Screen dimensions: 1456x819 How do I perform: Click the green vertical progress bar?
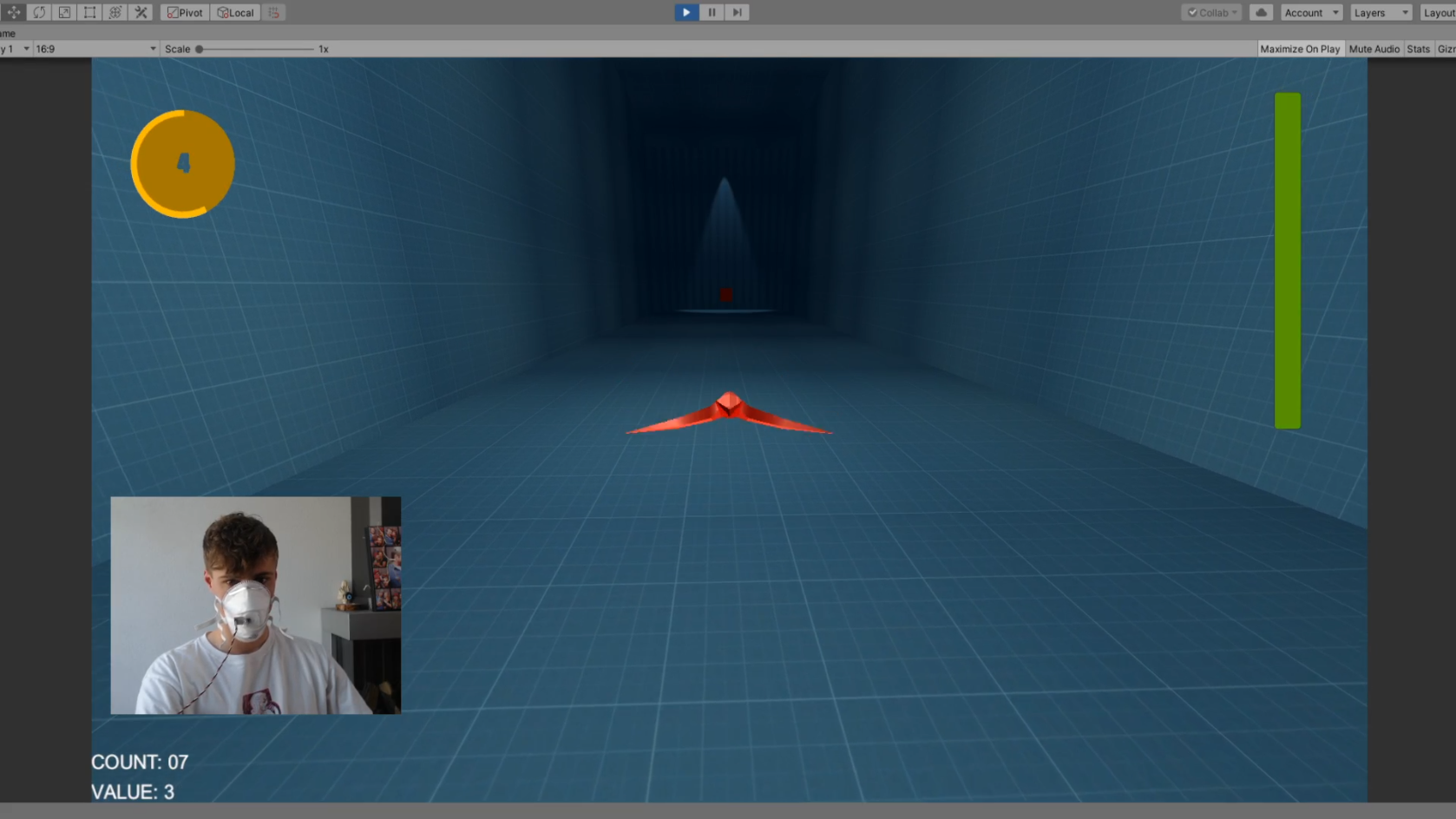[x=1288, y=260]
